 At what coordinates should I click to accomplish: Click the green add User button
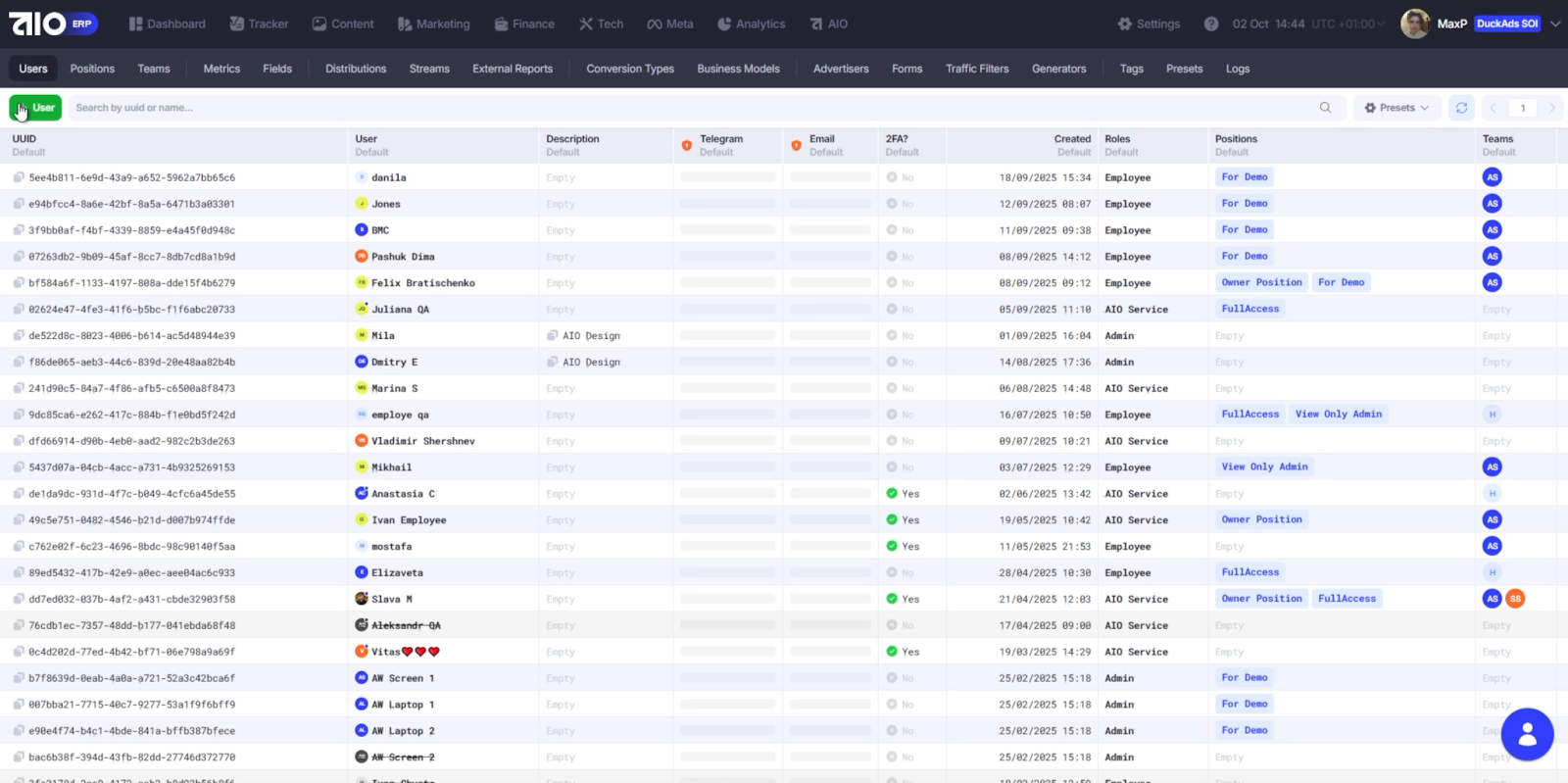coord(35,108)
